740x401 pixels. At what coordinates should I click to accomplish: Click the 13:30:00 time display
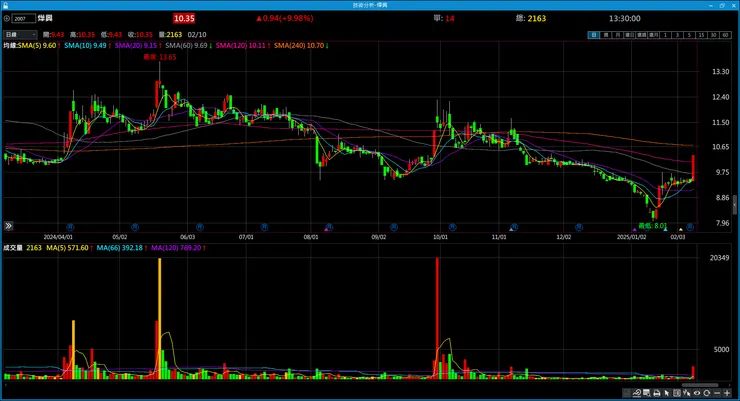(x=624, y=18)
